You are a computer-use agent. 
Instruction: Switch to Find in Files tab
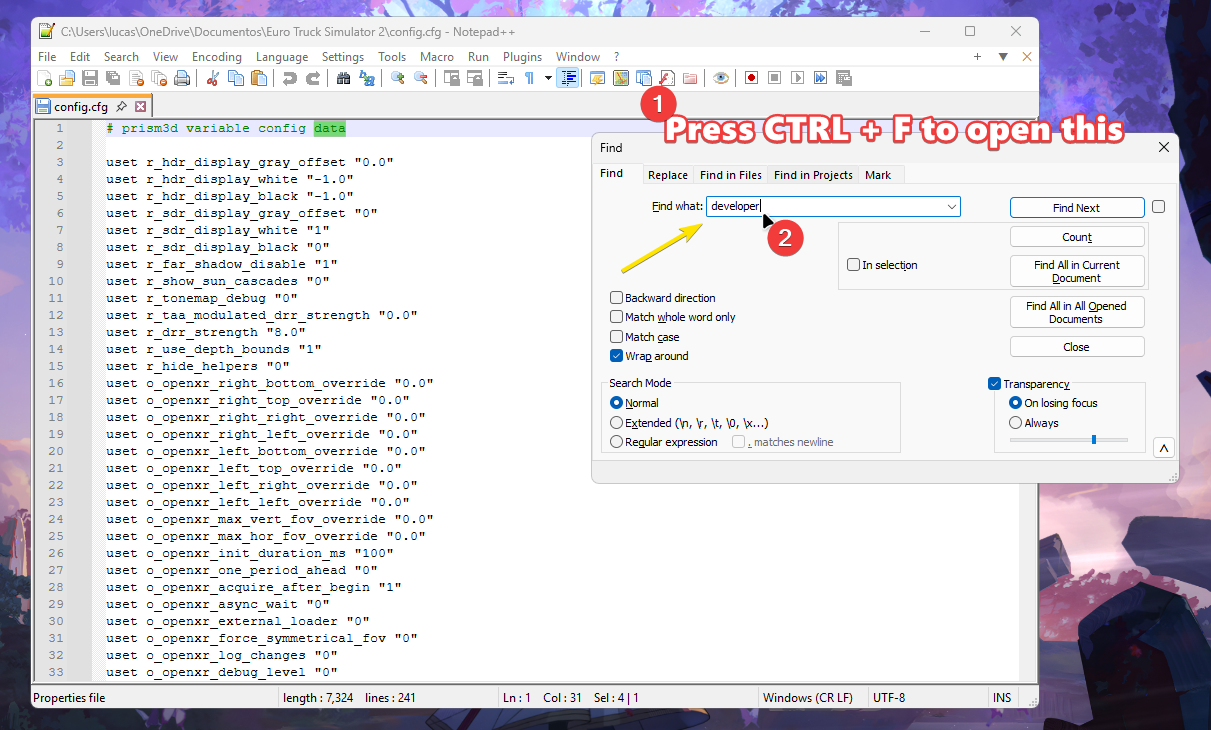[732, 175]
